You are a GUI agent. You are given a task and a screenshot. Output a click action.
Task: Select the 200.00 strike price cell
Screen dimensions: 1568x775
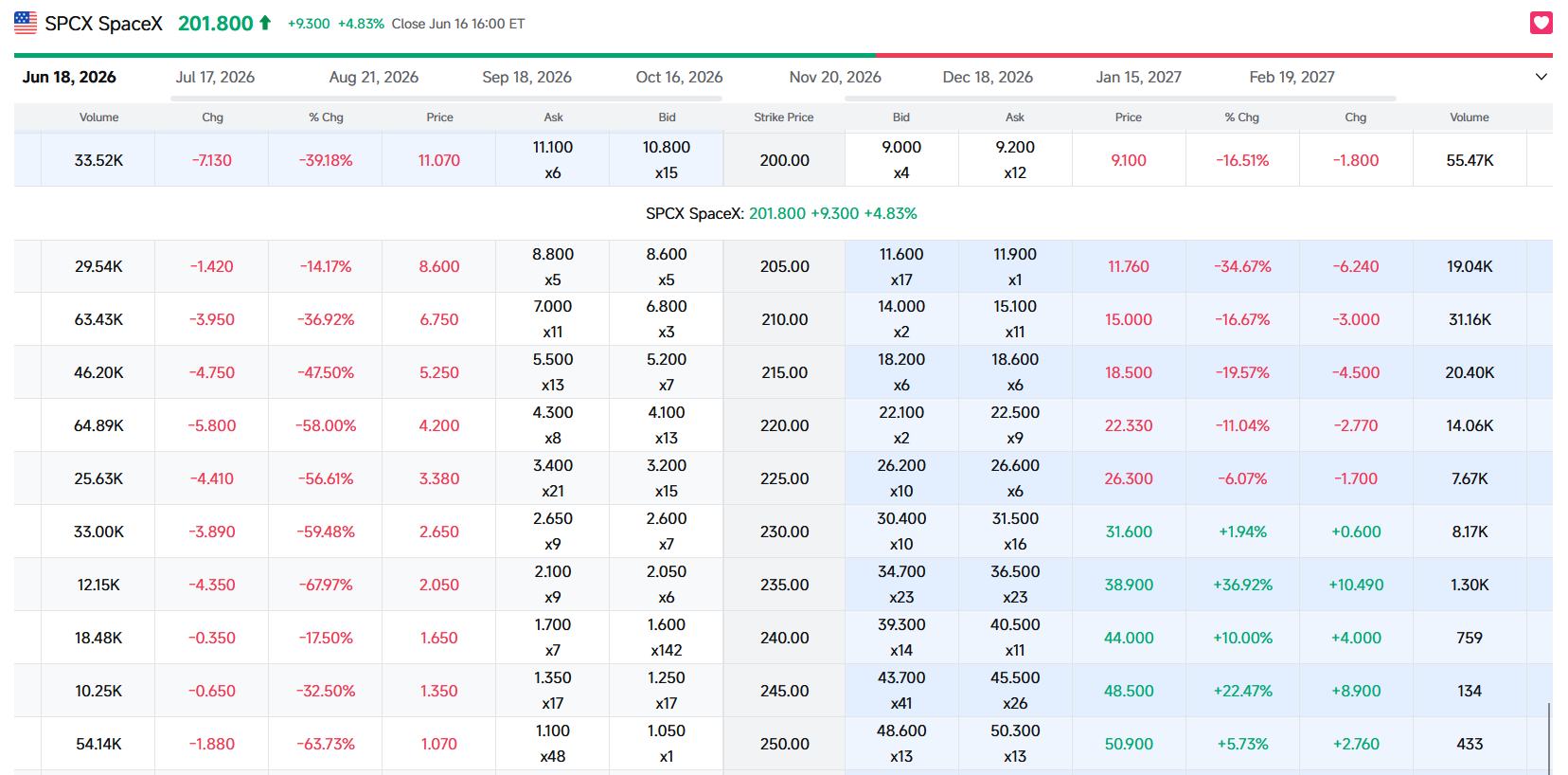click(x=785, y=160)
